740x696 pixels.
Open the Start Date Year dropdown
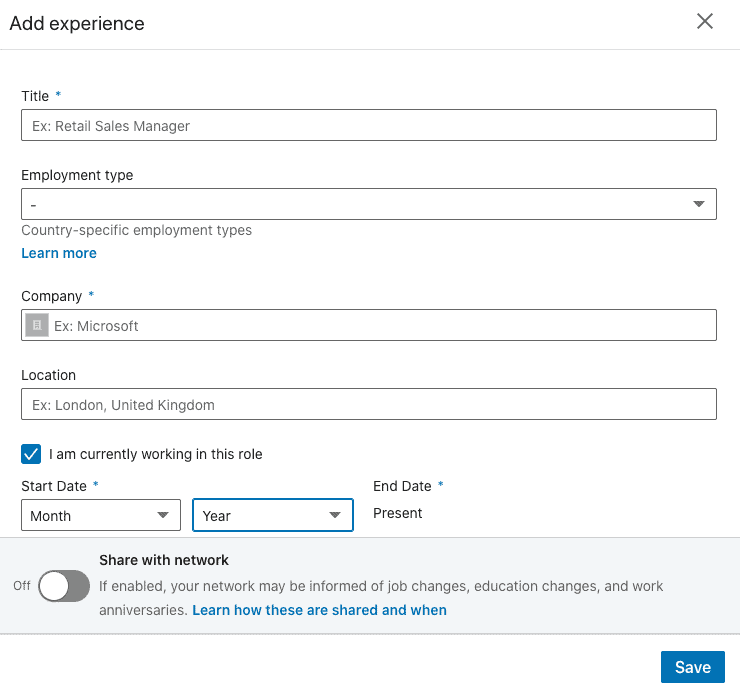[x=273, y=515]
